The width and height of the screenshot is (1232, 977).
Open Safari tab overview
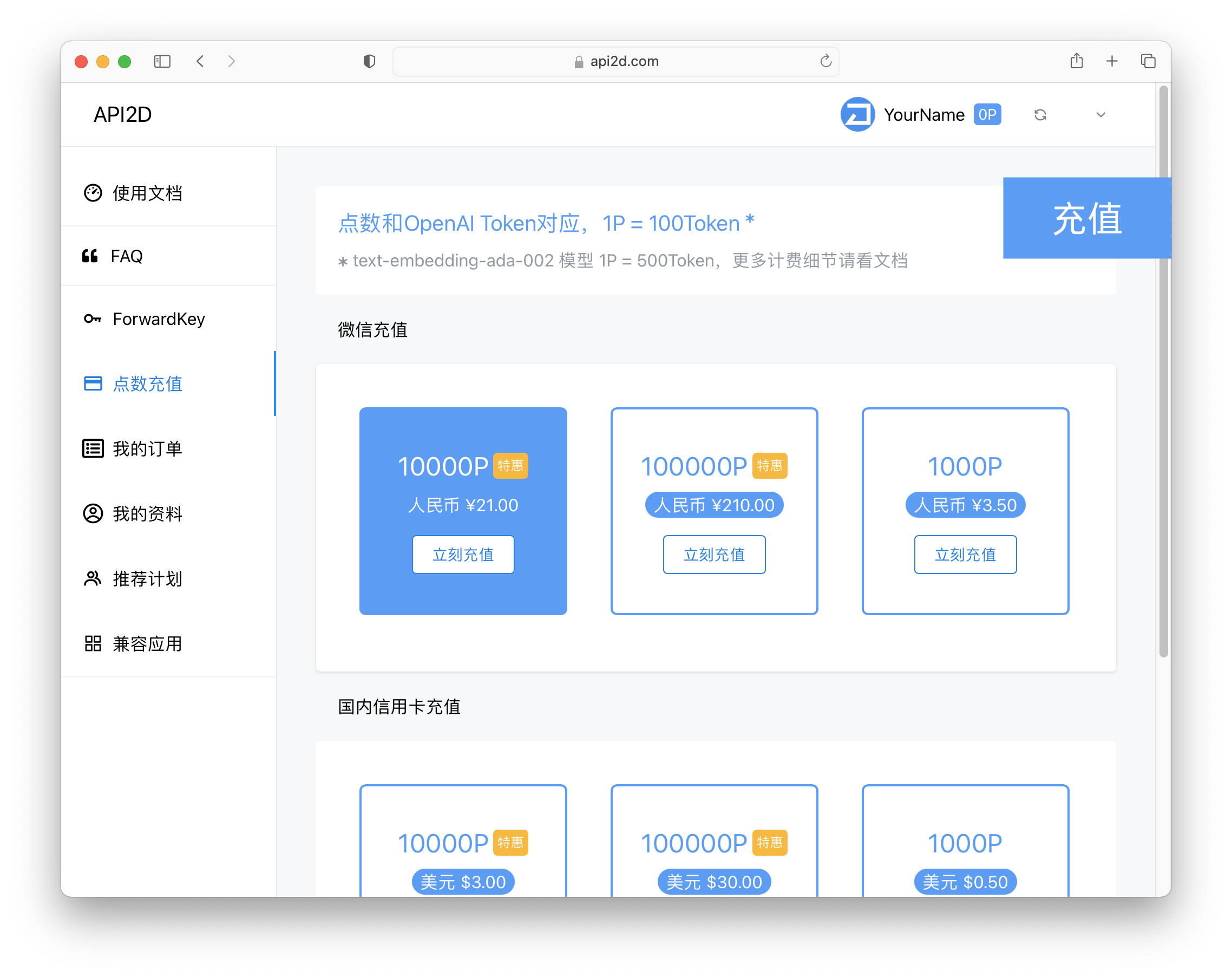click(x=1148, y=61)
